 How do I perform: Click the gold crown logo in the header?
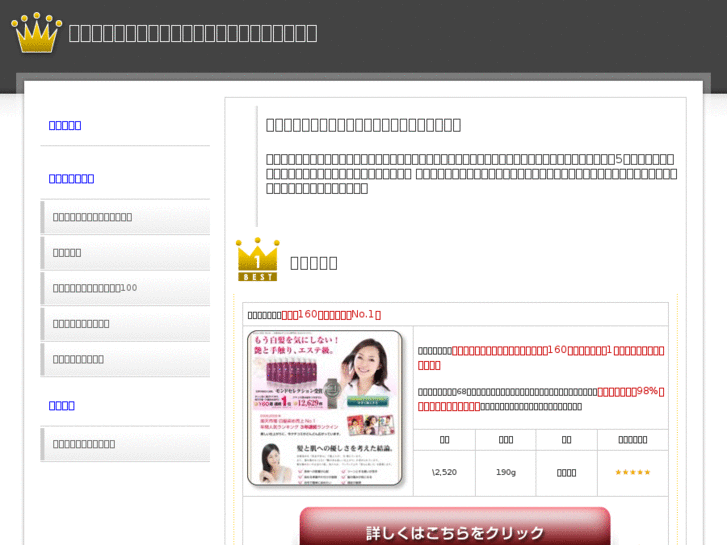[37, 32]
